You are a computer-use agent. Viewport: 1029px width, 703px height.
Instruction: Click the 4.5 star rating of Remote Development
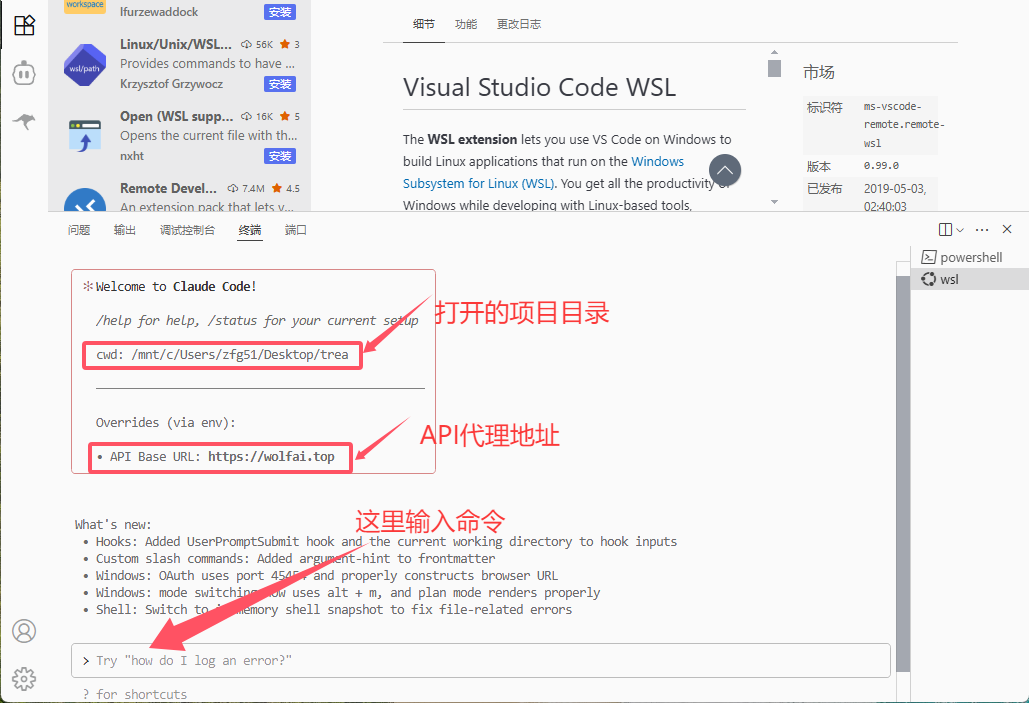coord(285,188)
